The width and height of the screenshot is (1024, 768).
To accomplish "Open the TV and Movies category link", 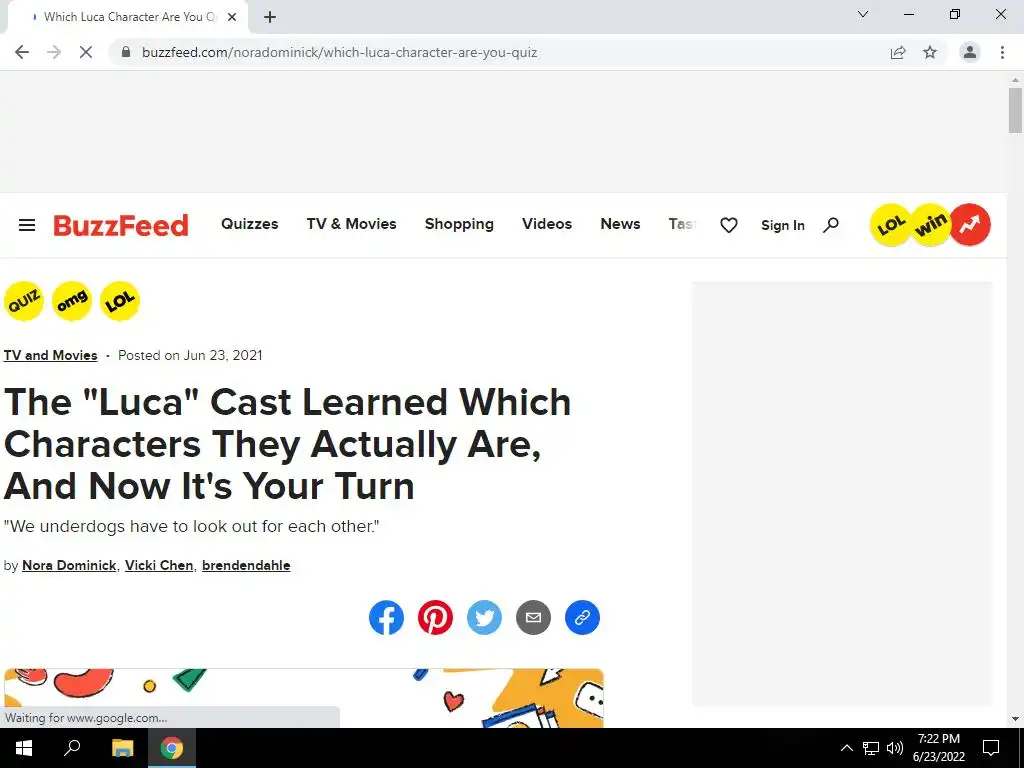I will coord(50,355).
